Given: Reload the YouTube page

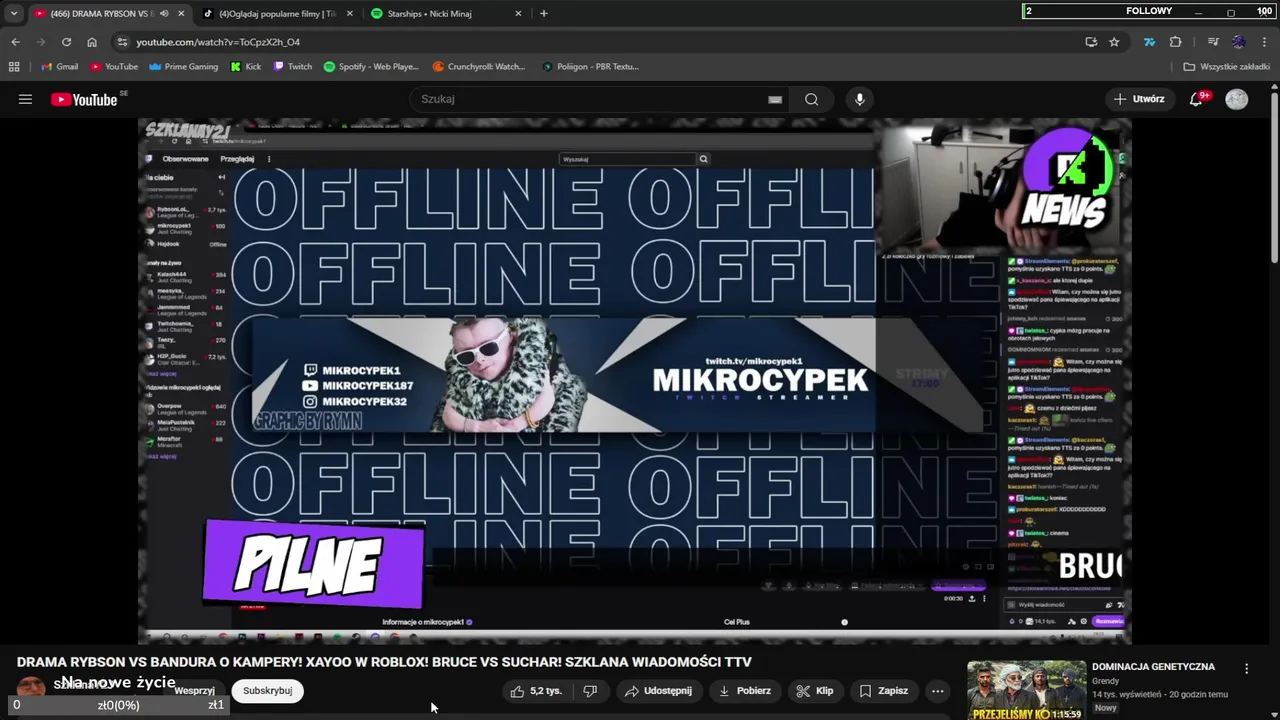Looking at the screenshot, I should point(66,42).
